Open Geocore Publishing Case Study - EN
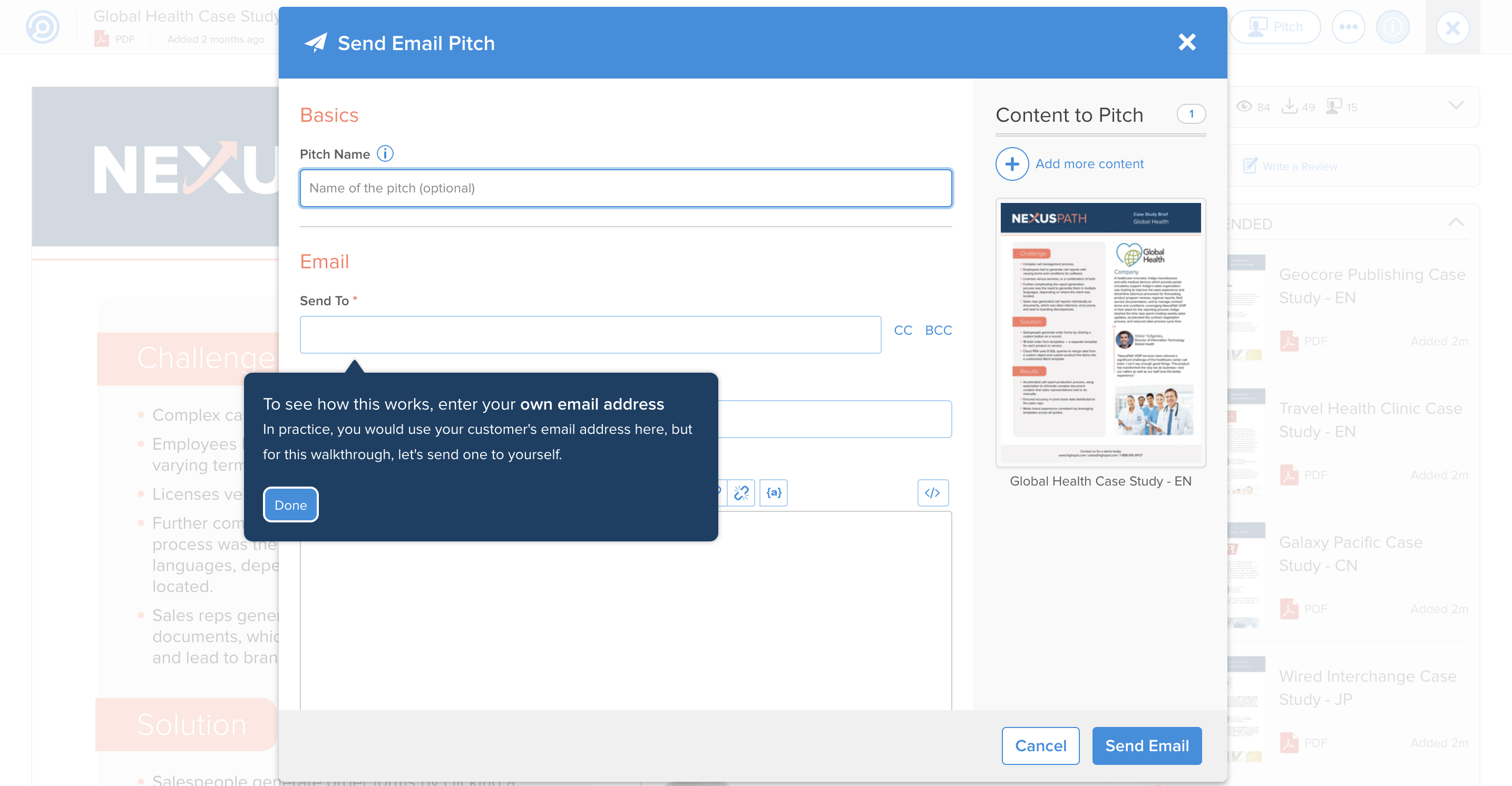The image size is (1512, 786). [1372, 286]
